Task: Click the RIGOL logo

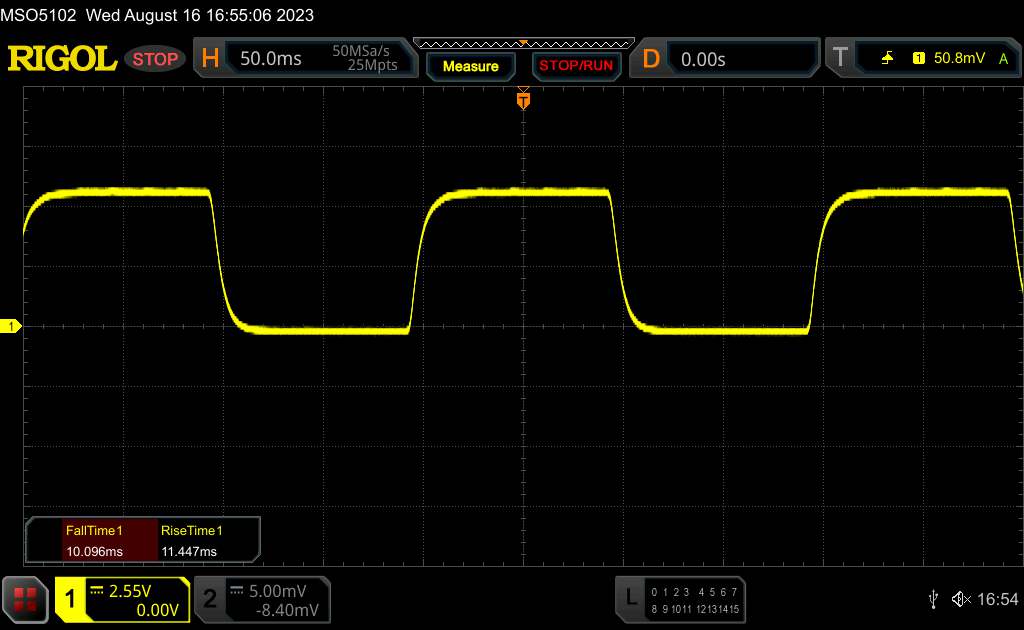Action: pyautogui.click(x=62, y=59)
